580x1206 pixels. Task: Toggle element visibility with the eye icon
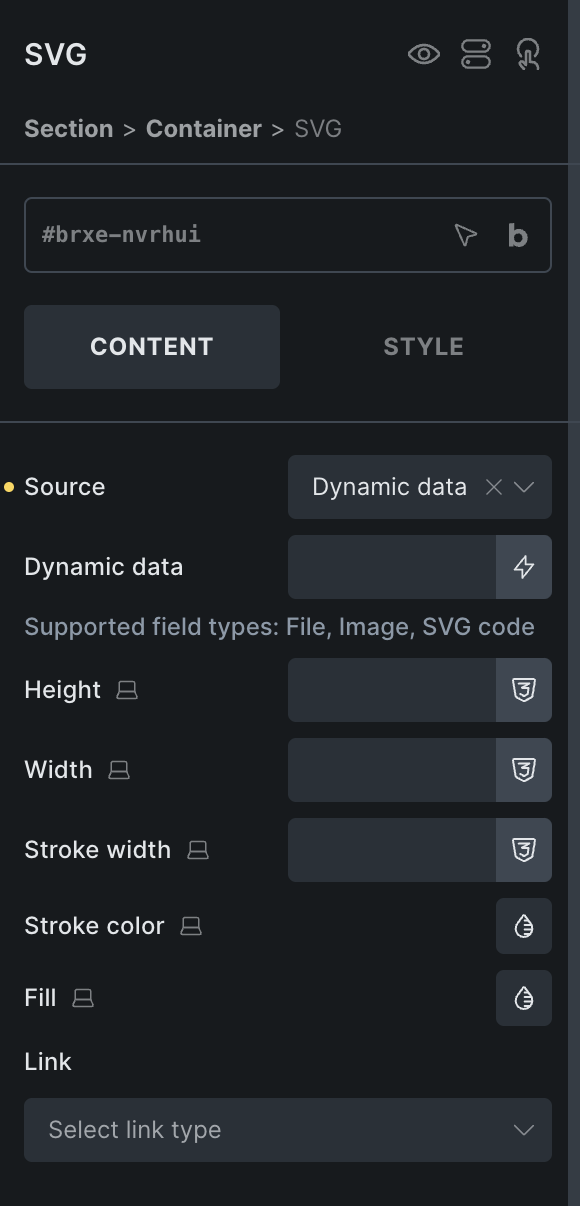pyautogui.click(x=424, y=55)
